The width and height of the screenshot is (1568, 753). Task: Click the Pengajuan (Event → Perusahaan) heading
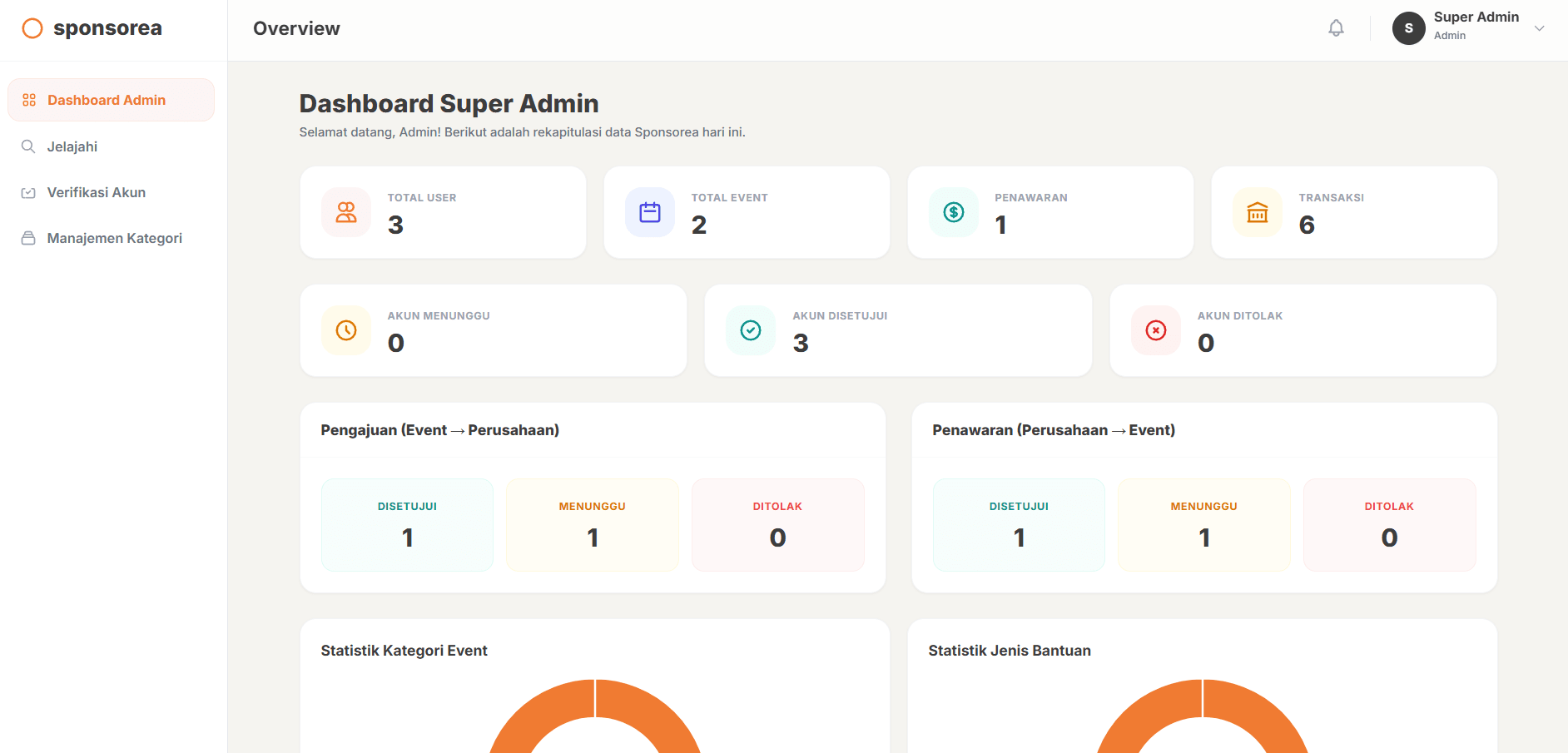pos(440,430)
